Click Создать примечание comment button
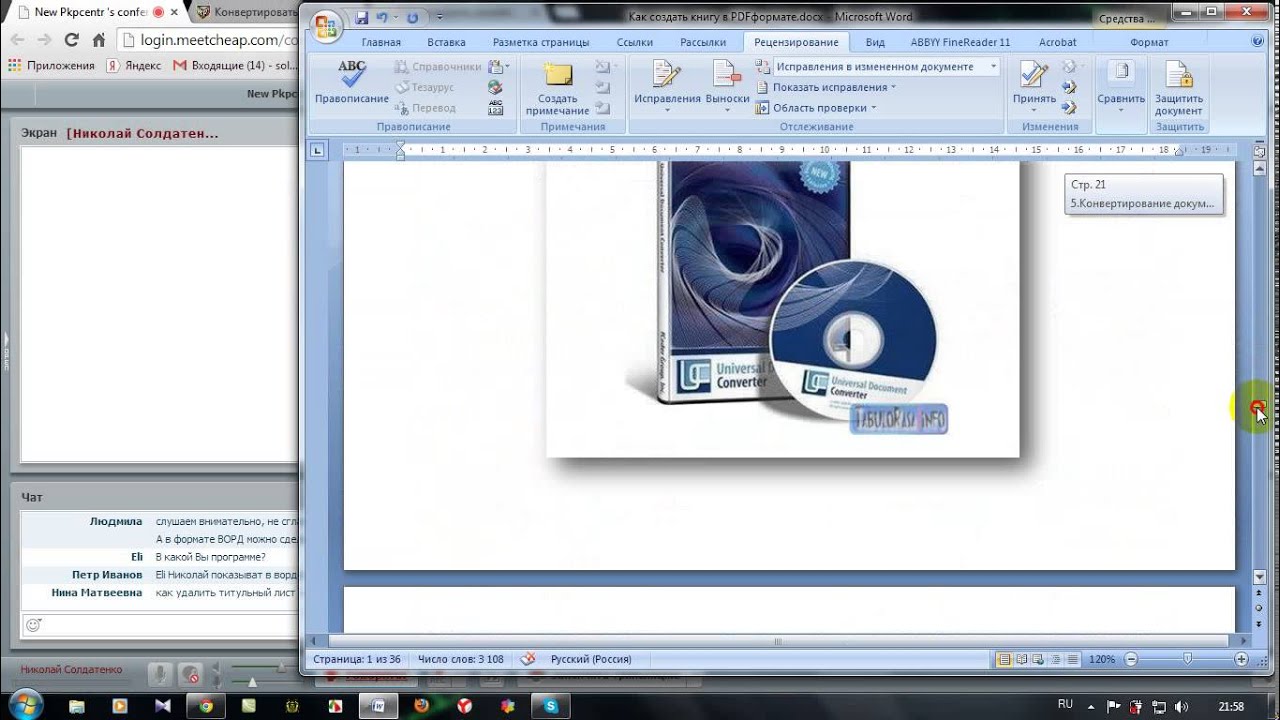The height and width of the screenshot is (720, 1280). pos(557,88)
